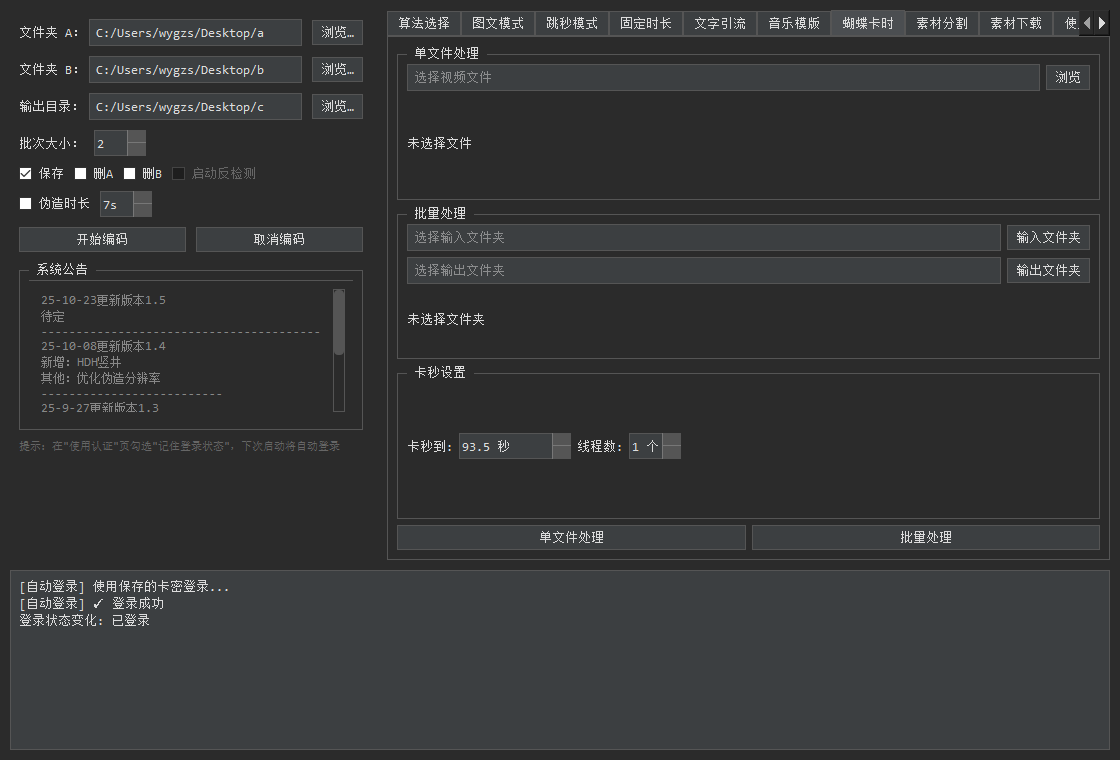Open the 音乐模版 tab
1120x760 pixels.
pyautogui.click(x=793, y=22)
